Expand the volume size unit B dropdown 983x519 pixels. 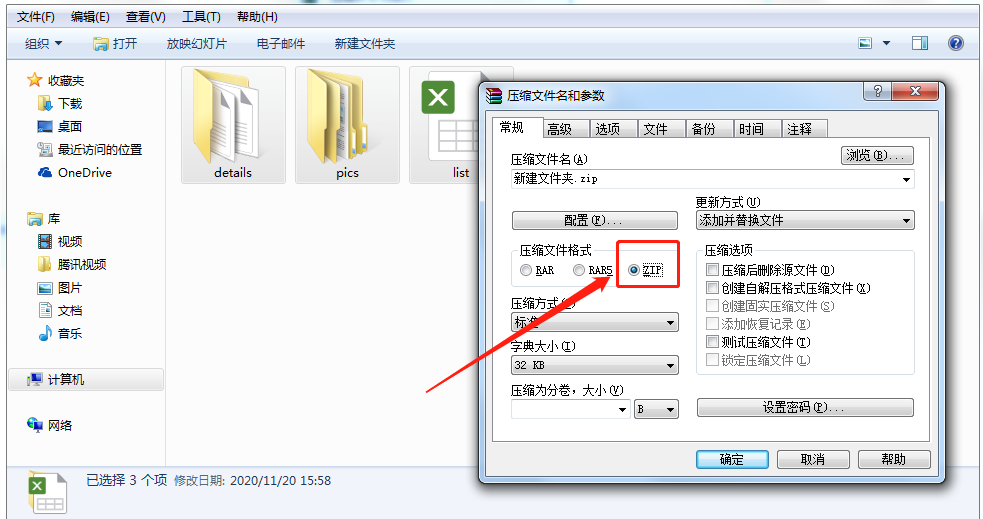tap(656, 409)
